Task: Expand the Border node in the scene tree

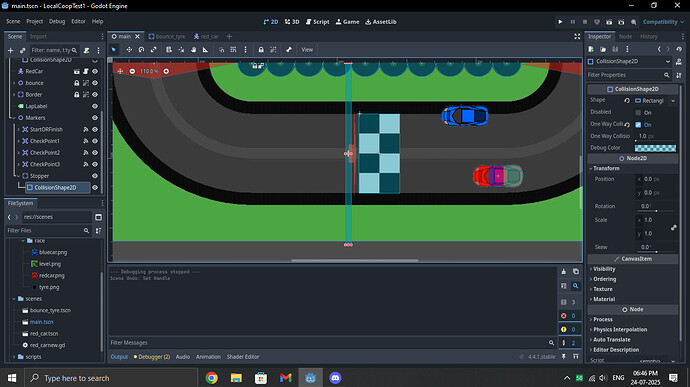Action: [x=14, y=95]
